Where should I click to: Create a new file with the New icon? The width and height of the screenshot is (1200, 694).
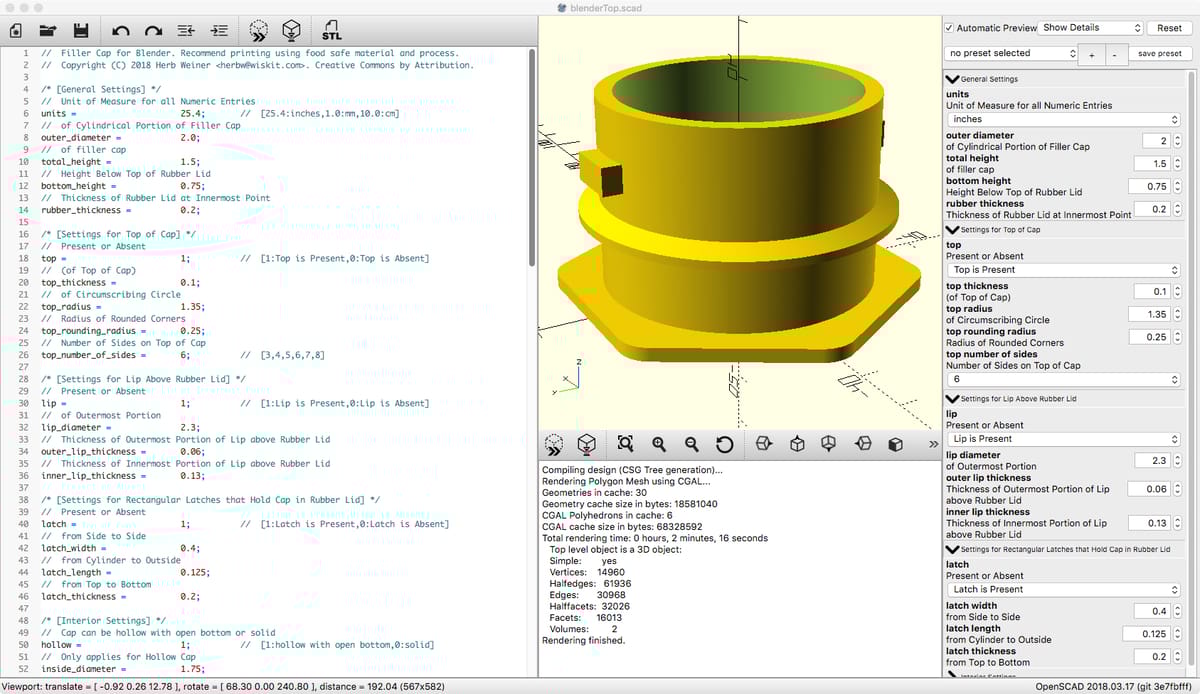pyautogui.click(x=16, y=30)
